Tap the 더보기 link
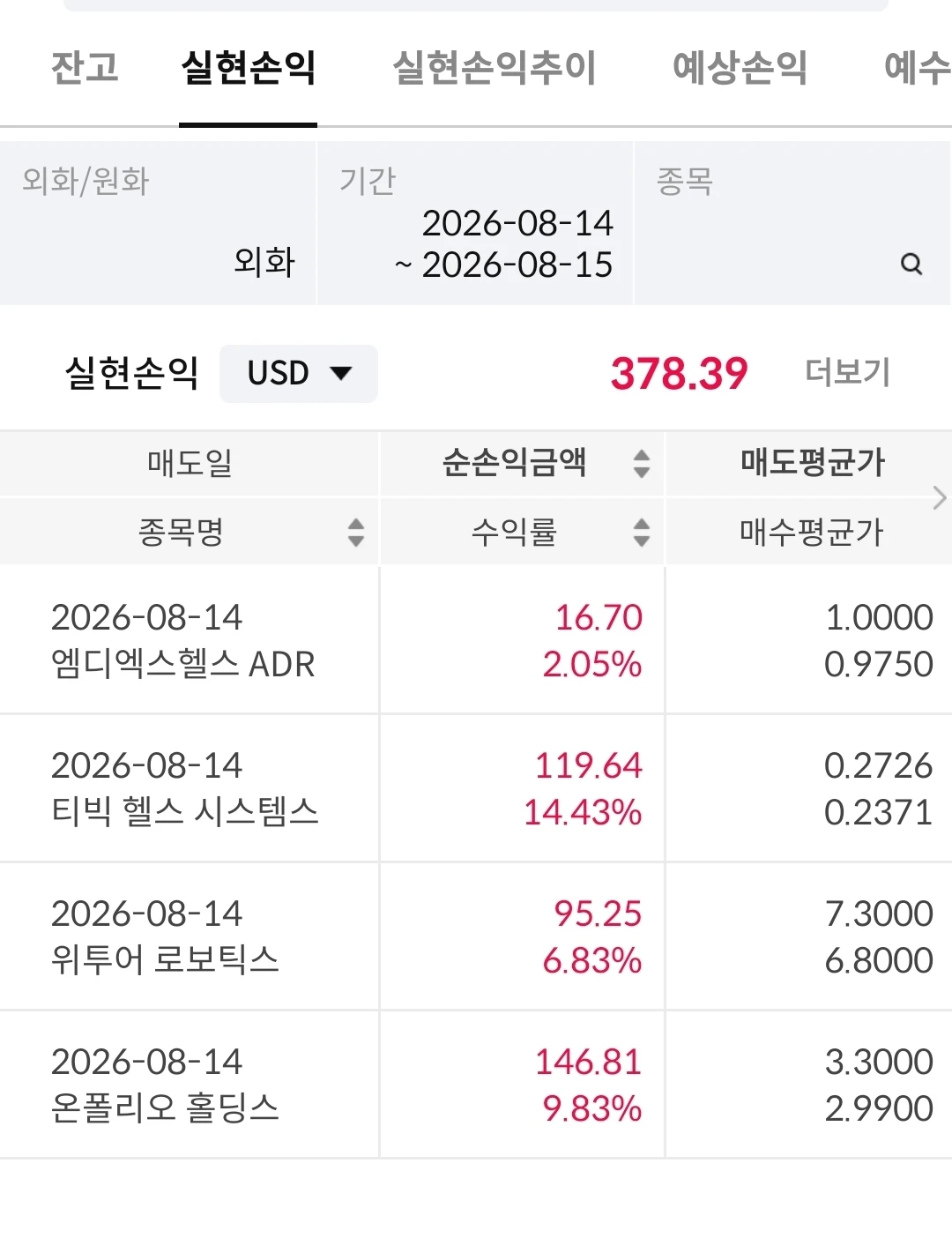This screenshot has height=1253, width=952. (x=848, y=373)
